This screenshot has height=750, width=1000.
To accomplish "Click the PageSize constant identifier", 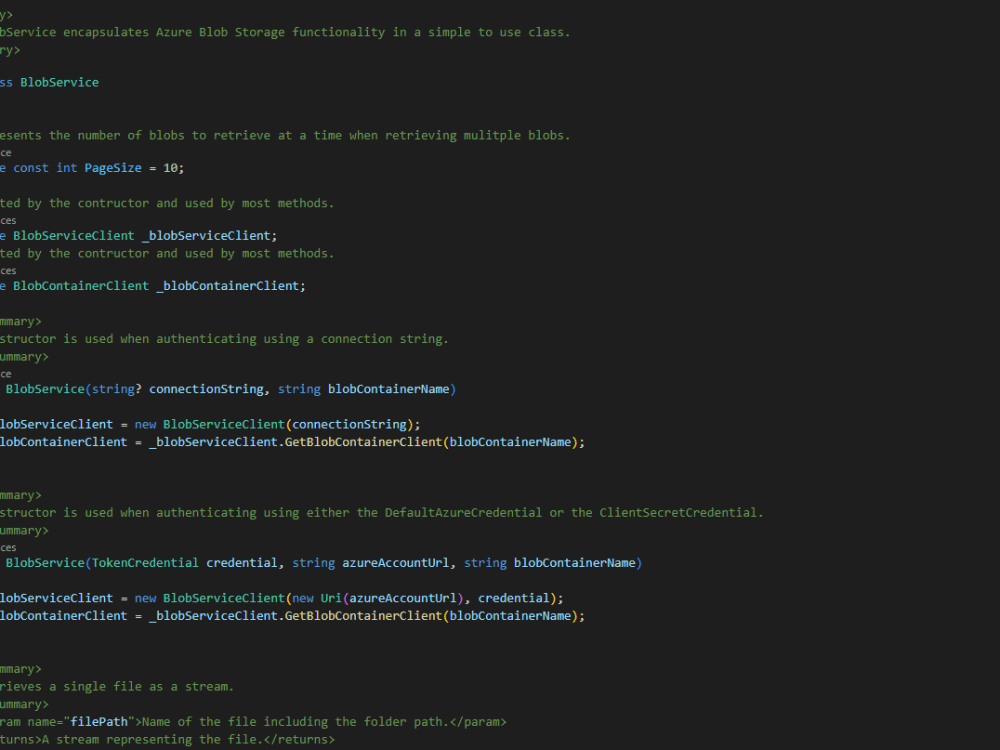I will click(x=113, y=168).
